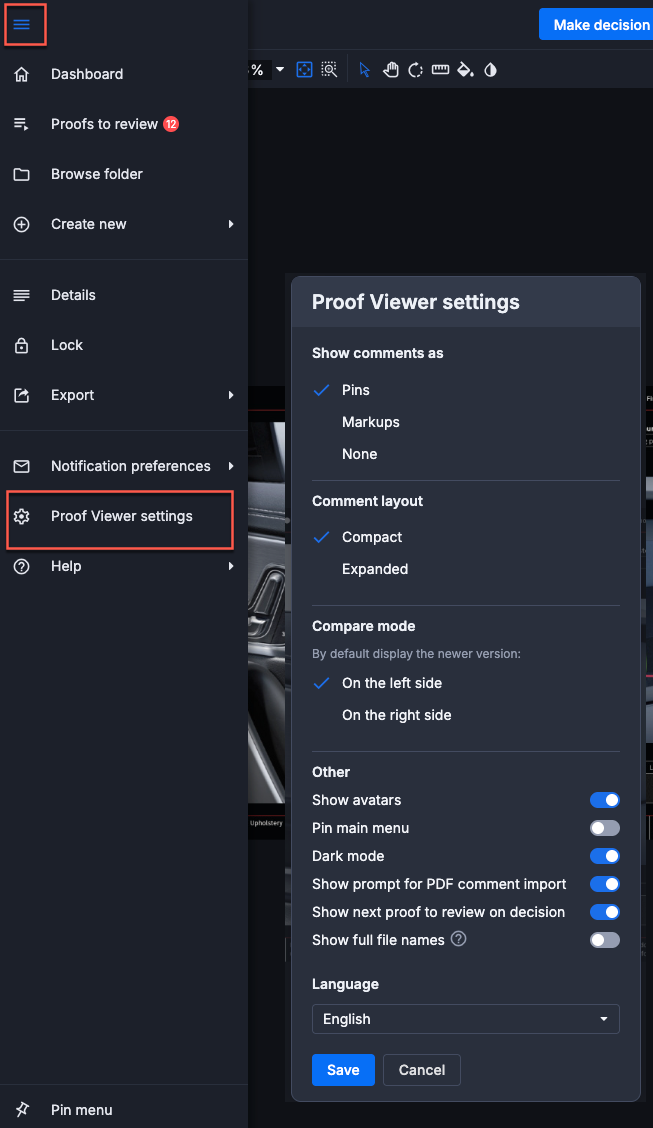This screenshot has width=653, height=1128.
Task: Turn off Dark mode
Action: coord(604,856)
